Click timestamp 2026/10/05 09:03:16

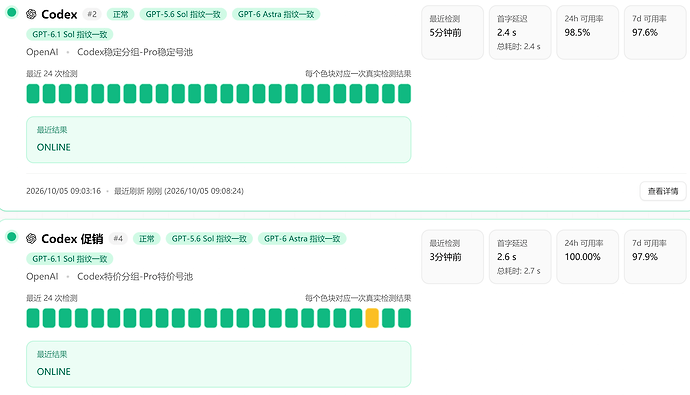63,191
